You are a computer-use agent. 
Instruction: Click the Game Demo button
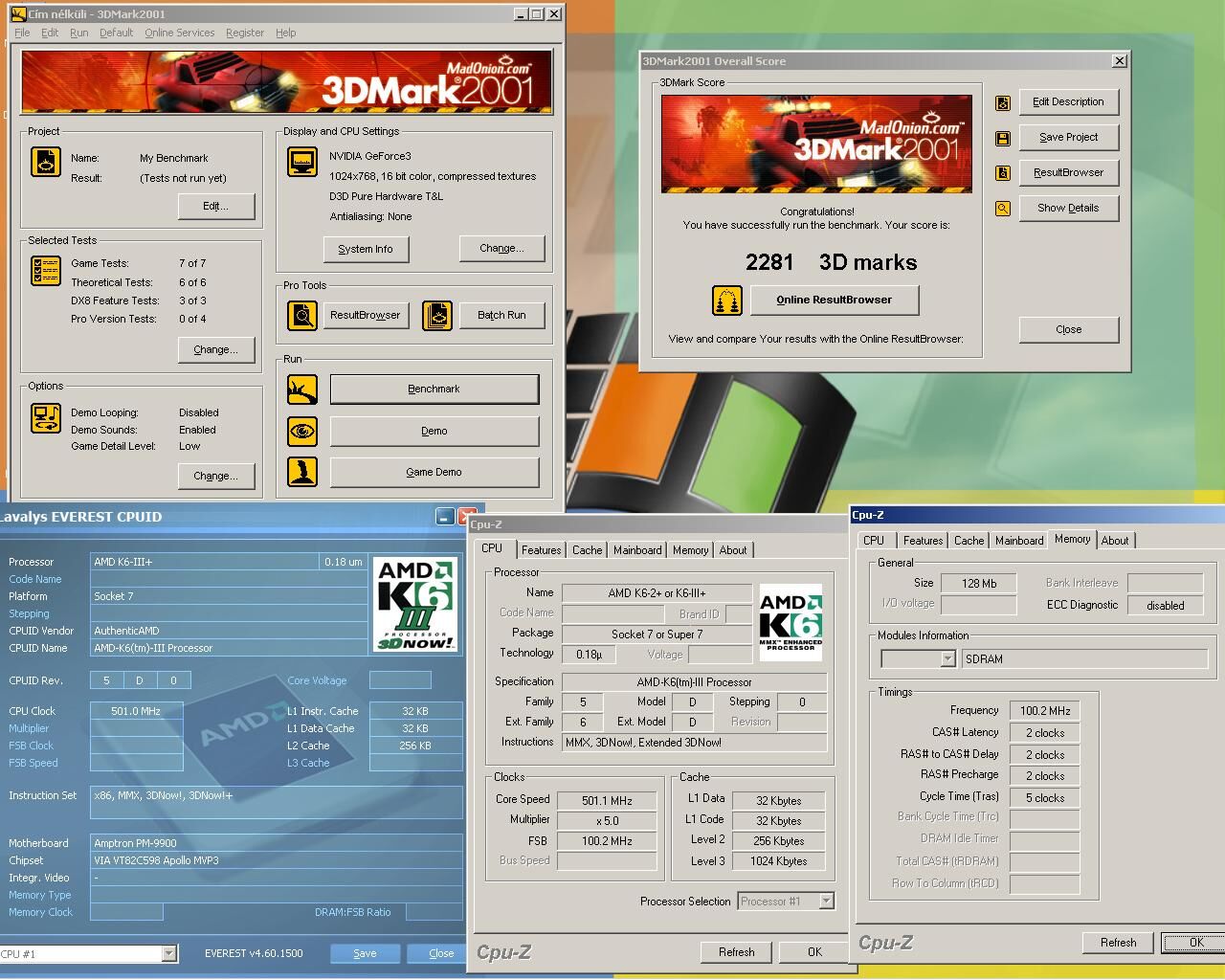tap(434, 472)
